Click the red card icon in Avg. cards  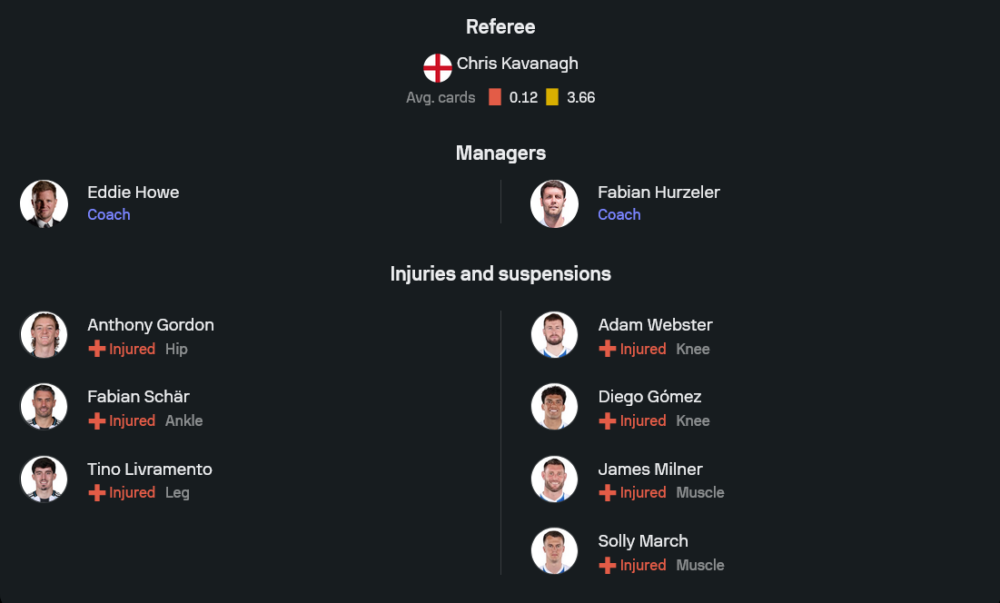point(495,97)
